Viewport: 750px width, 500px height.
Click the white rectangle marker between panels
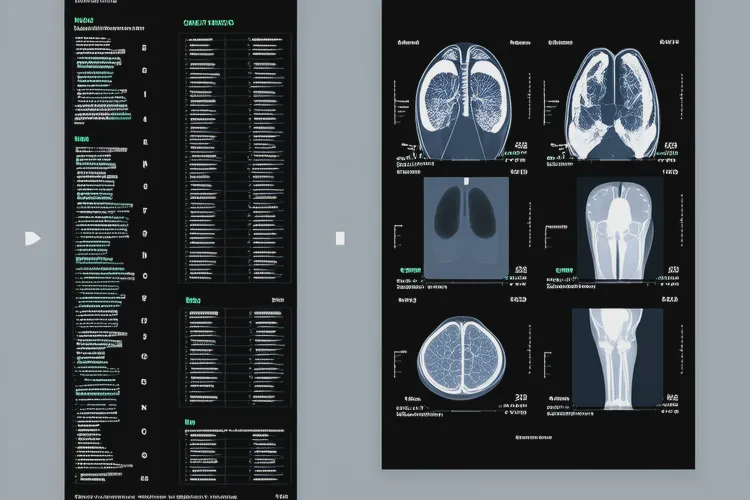tap(340, 238)
